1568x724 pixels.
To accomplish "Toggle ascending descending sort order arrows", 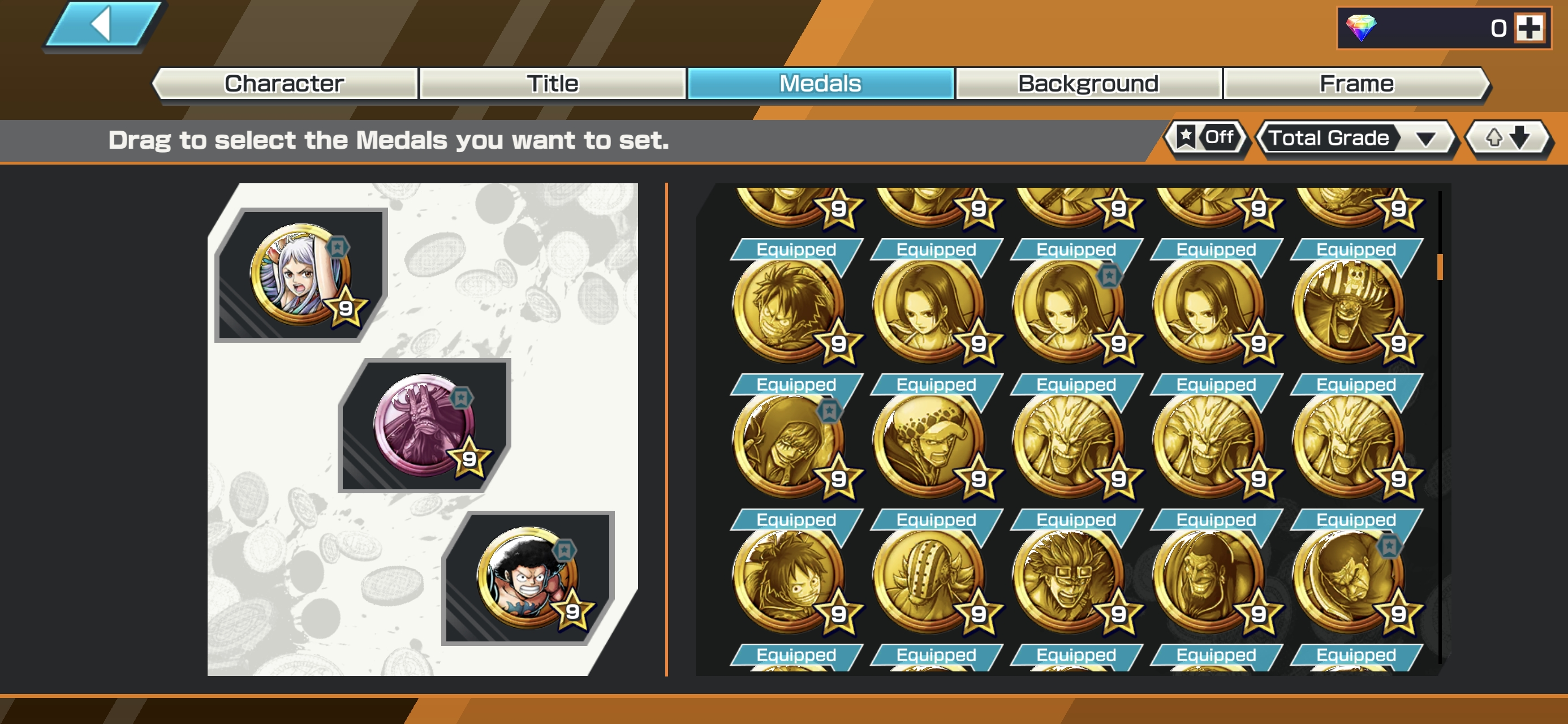I will coord(1507,137).
